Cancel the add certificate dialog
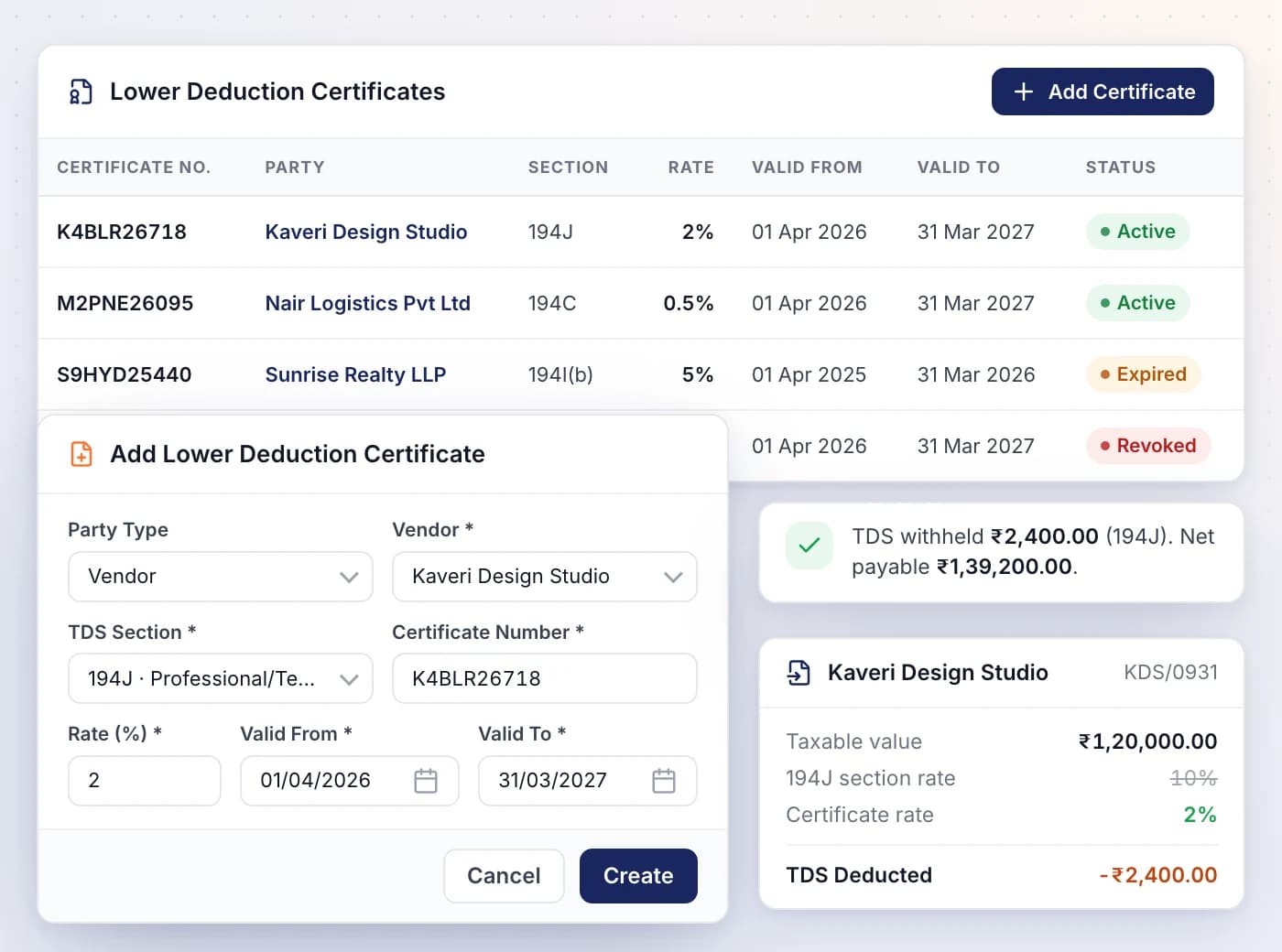 coord(504,876)
